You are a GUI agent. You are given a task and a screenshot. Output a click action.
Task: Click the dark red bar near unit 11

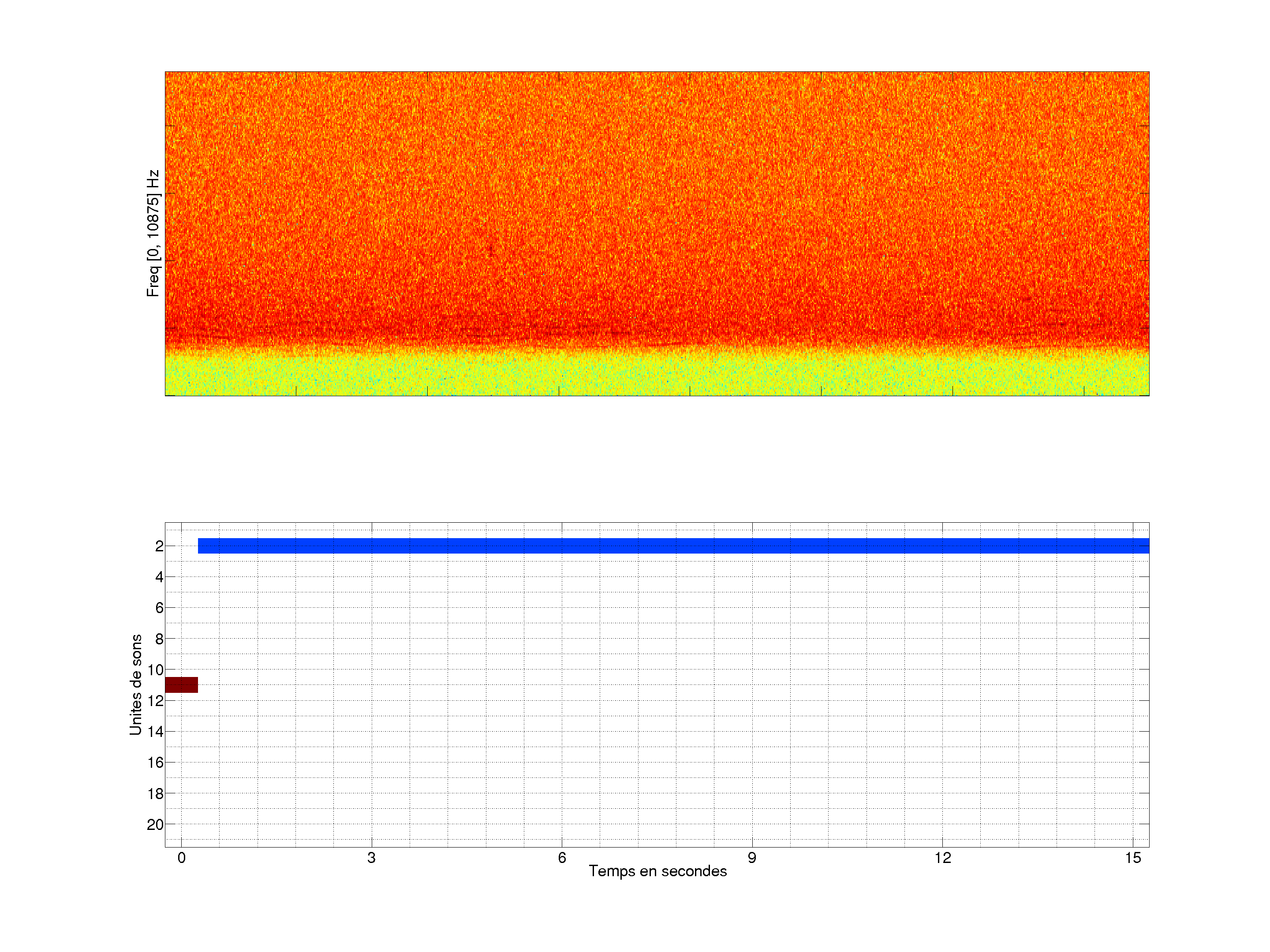(x=181, y=684)
